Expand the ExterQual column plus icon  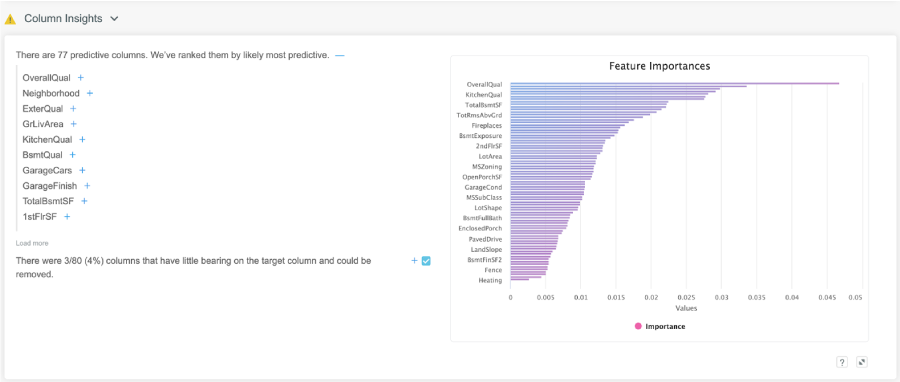click(73, 108)
